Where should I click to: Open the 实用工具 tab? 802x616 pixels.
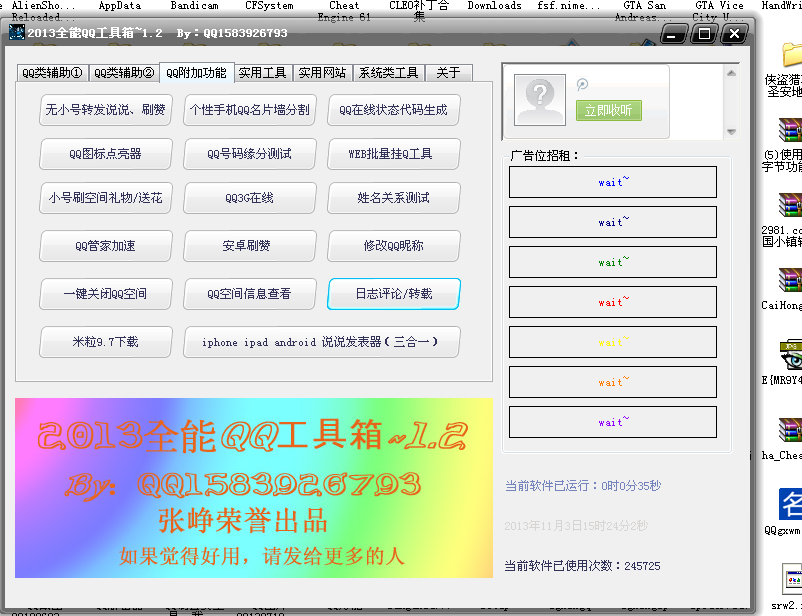point(262,73)
